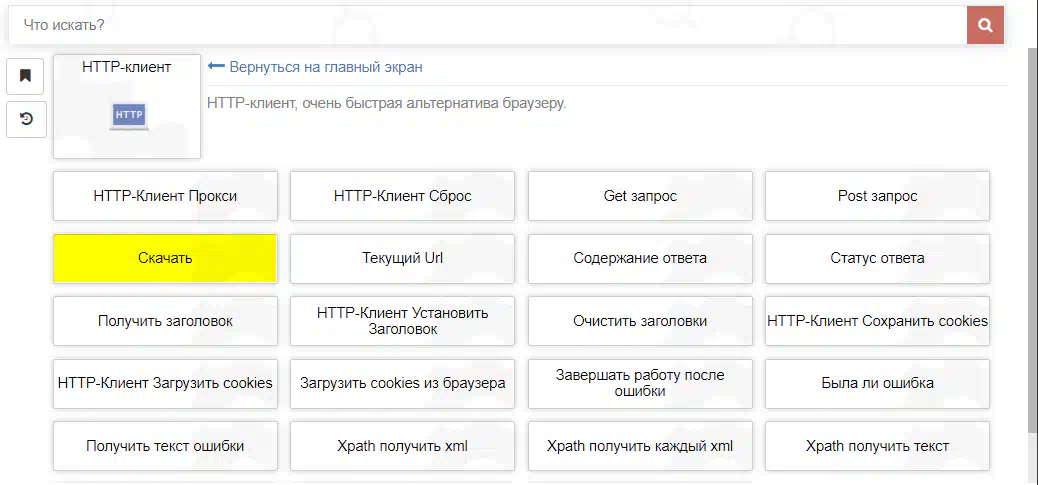This screenshot has height=485, width=1038.
Task: Open history via the clock-arrow icon
Action: pyautogui.click(x=26, y=119)
